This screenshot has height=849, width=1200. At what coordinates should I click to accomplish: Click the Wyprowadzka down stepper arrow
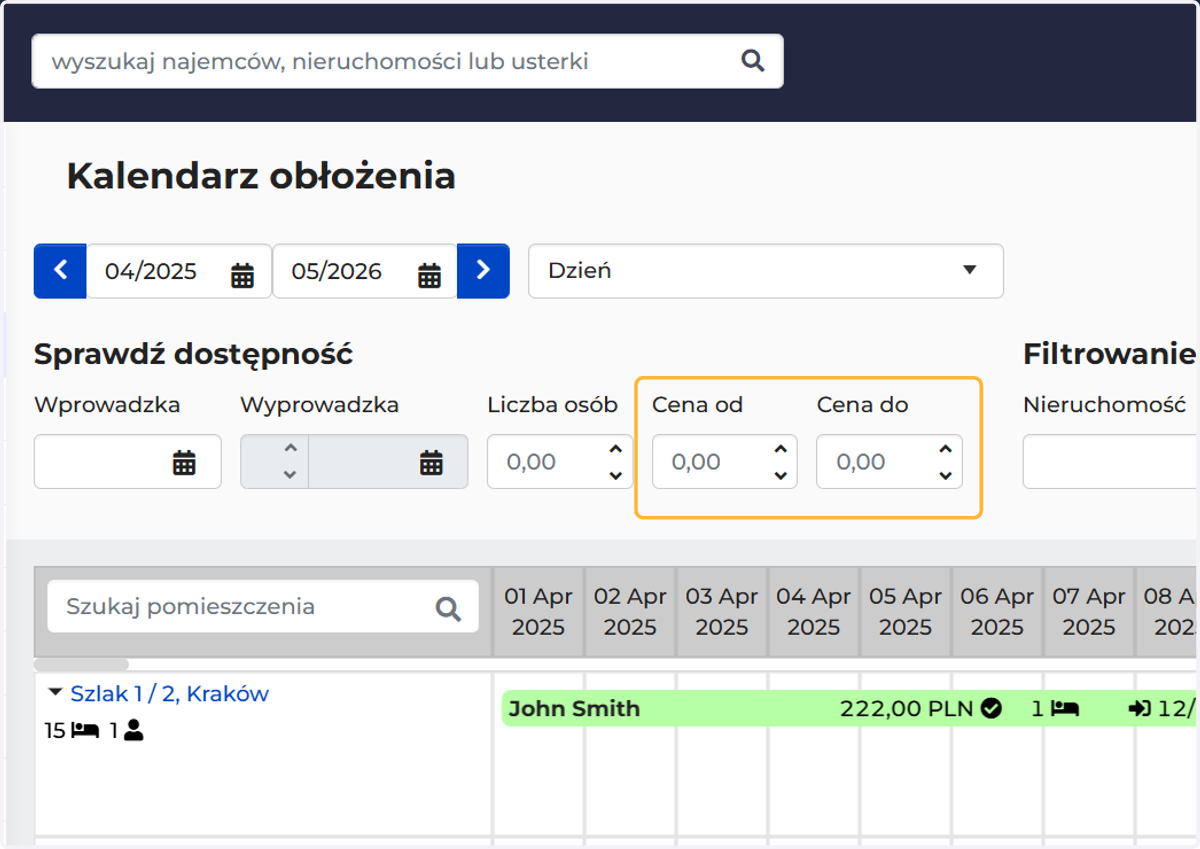pos(290,476)
